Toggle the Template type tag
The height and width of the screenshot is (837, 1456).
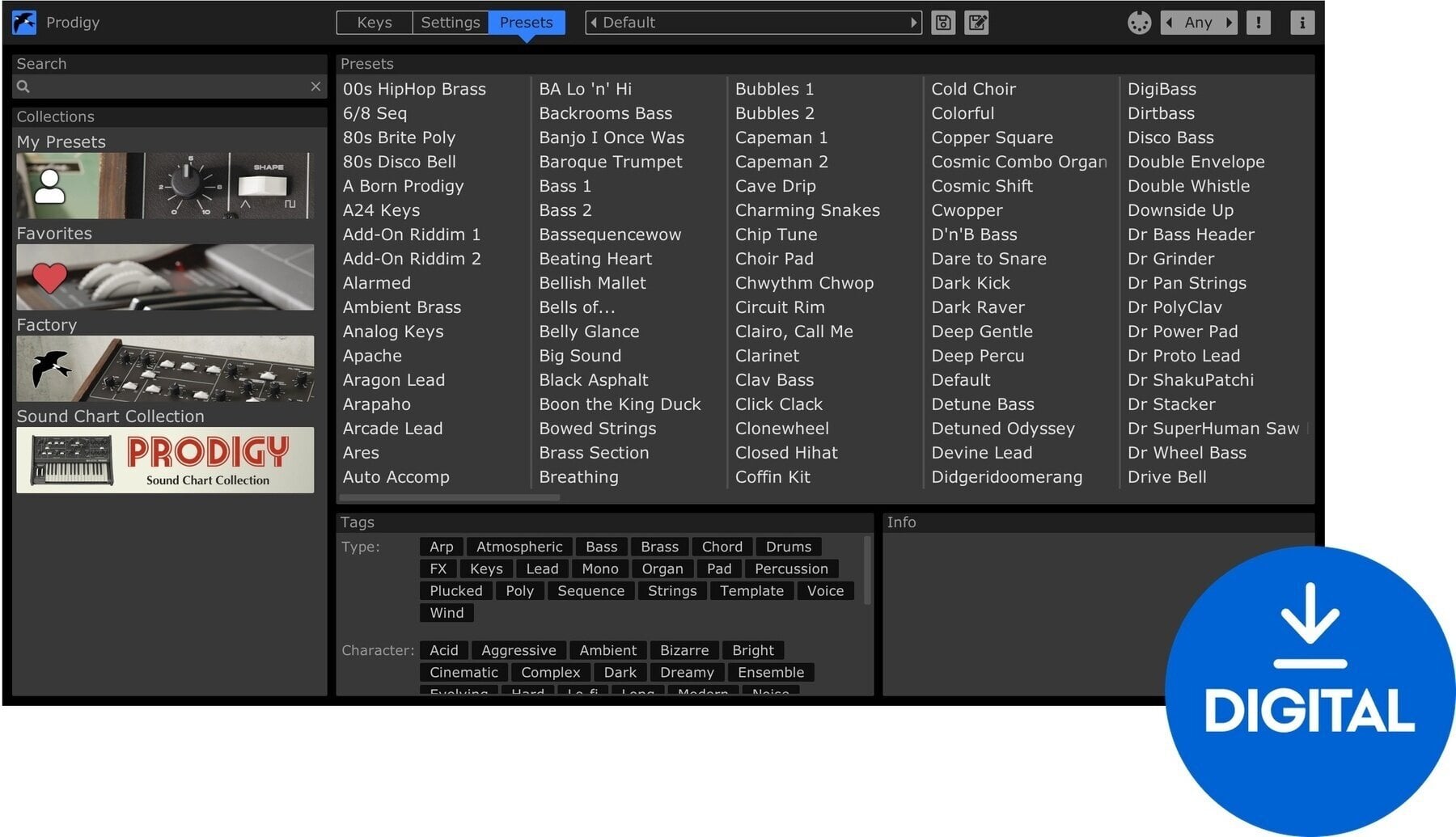click(752, 591)
